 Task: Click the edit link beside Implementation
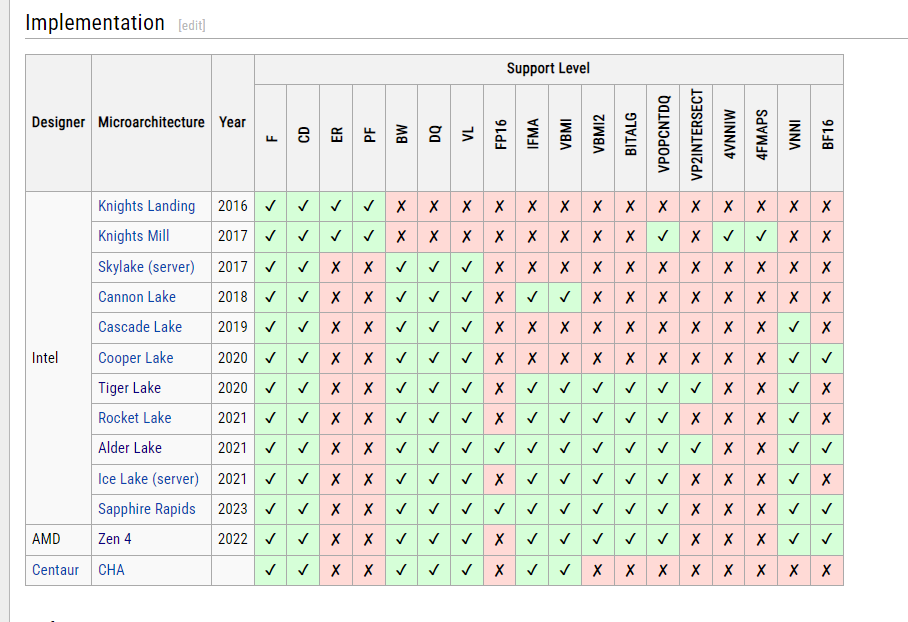click(x=191, y=25)
